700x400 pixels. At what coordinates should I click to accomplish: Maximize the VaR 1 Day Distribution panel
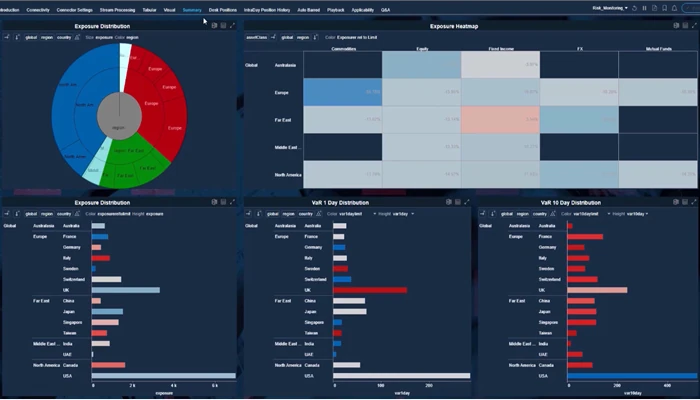tap(467, 202)
